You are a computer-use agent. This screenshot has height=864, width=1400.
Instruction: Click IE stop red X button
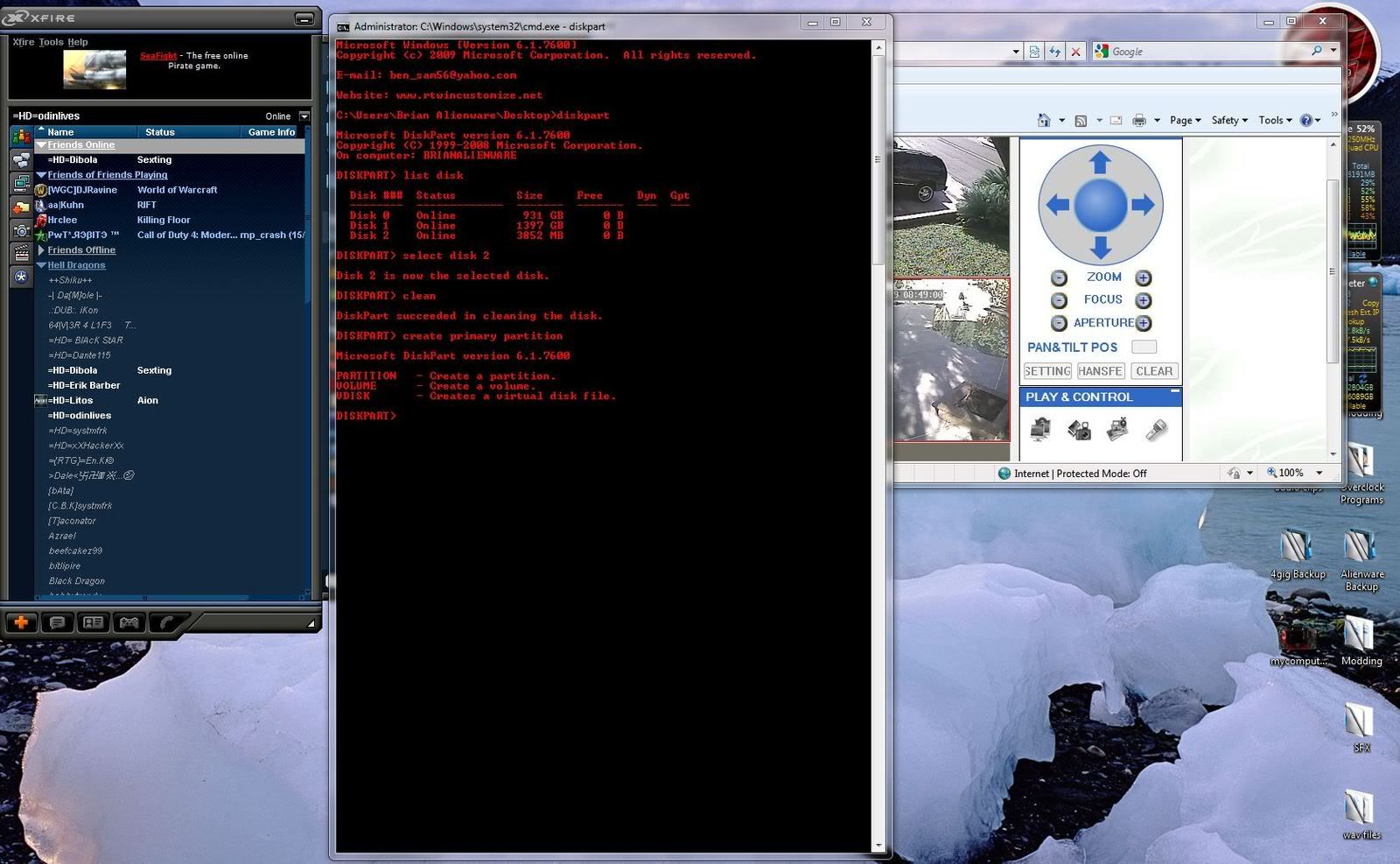coord(1075,52)
